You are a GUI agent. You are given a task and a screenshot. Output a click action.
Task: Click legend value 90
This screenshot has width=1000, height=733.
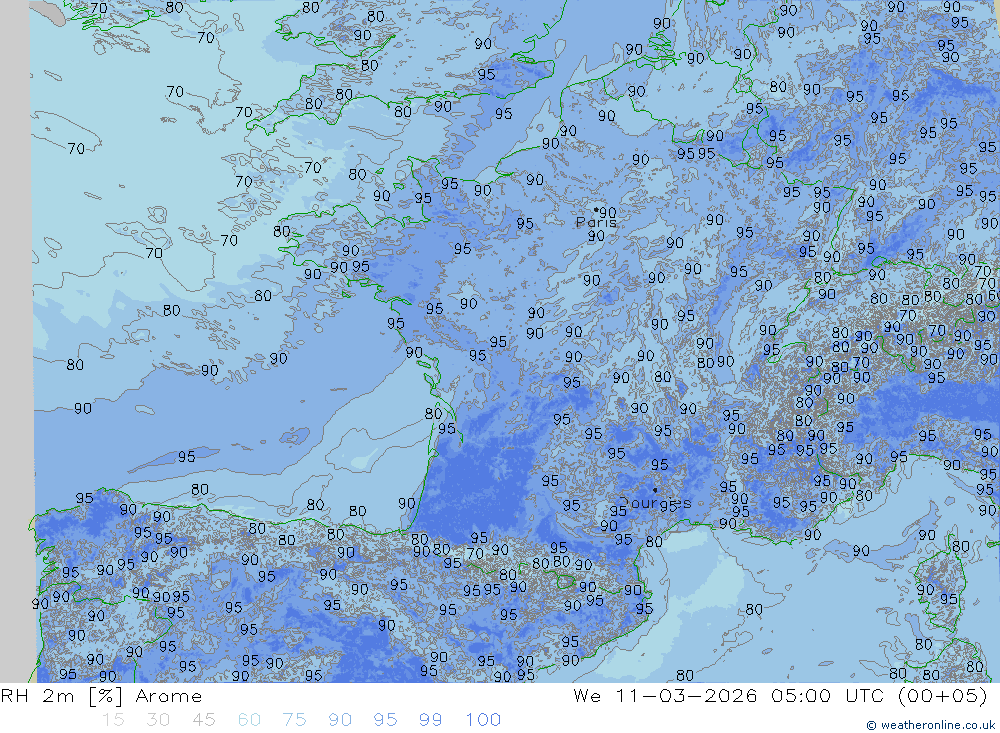pos(340,720)
